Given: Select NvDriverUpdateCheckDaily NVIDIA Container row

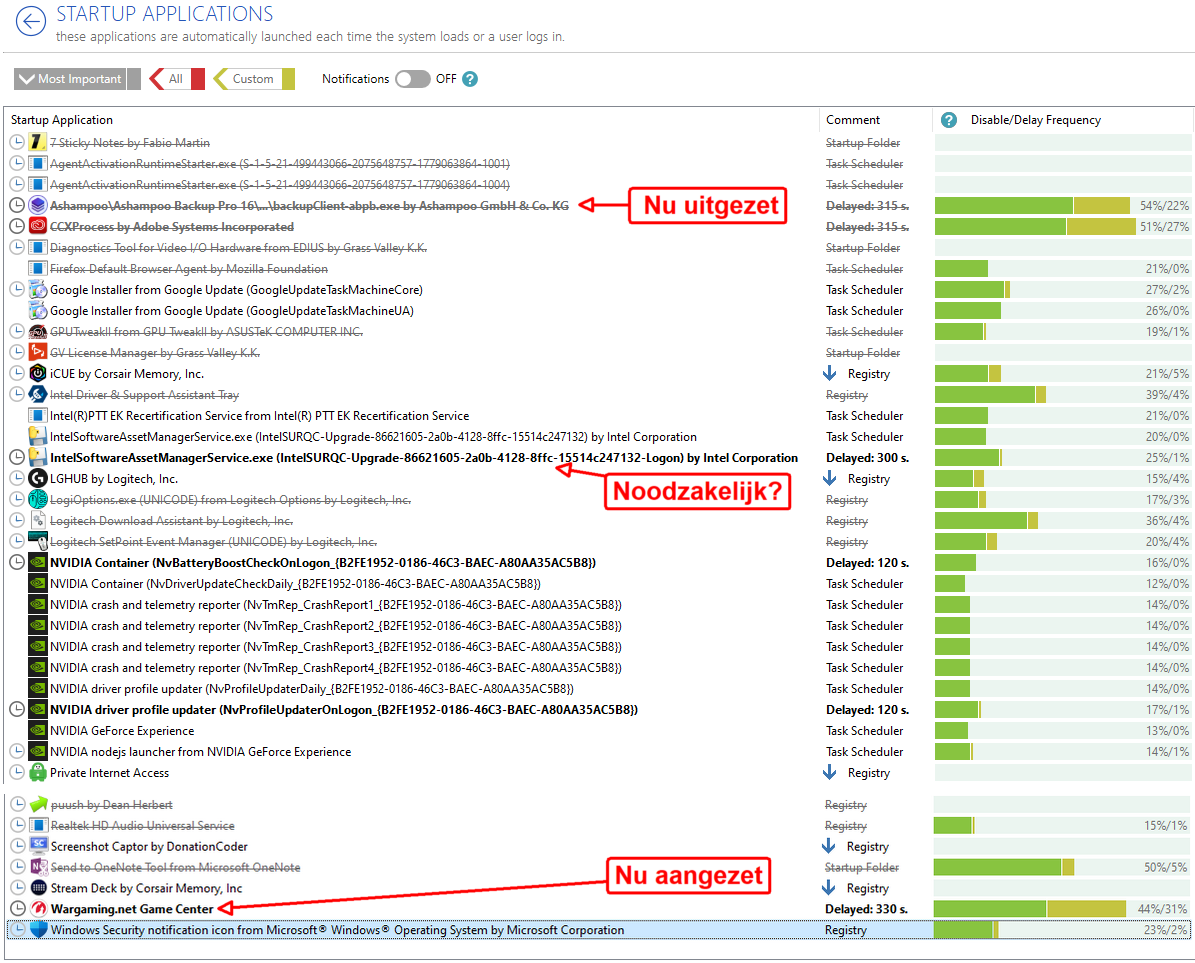Looking at the screenshot, I should pyautogui.click(x=598, y=584).
